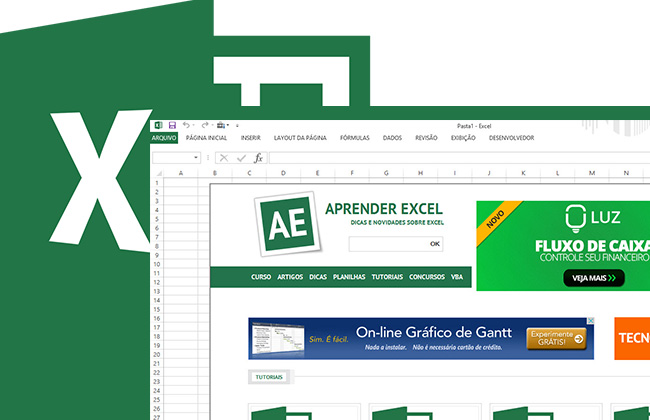Open the undo history dropdown arrow

(x=194, y=125)
